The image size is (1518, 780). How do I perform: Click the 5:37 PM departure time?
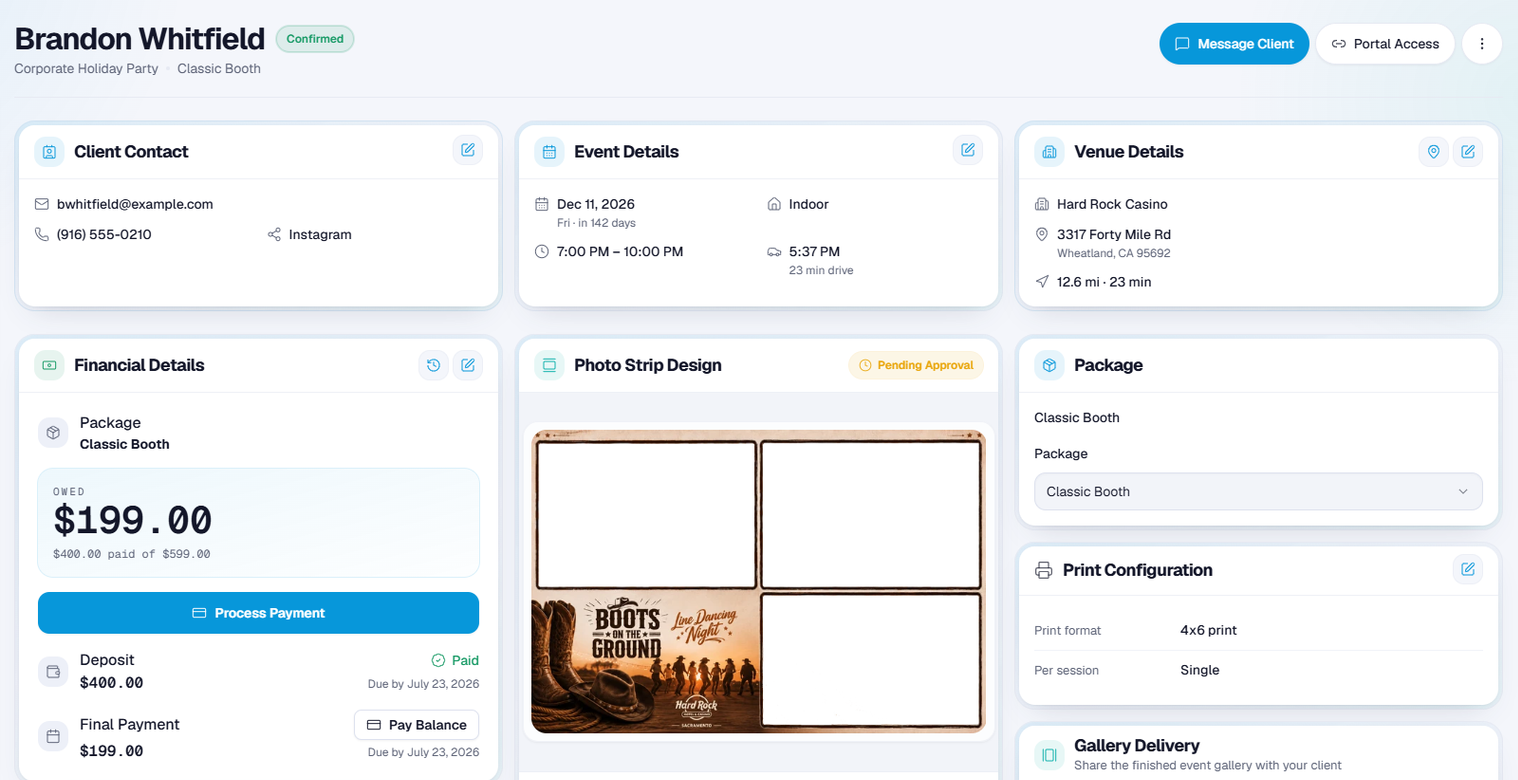[814, 251]
